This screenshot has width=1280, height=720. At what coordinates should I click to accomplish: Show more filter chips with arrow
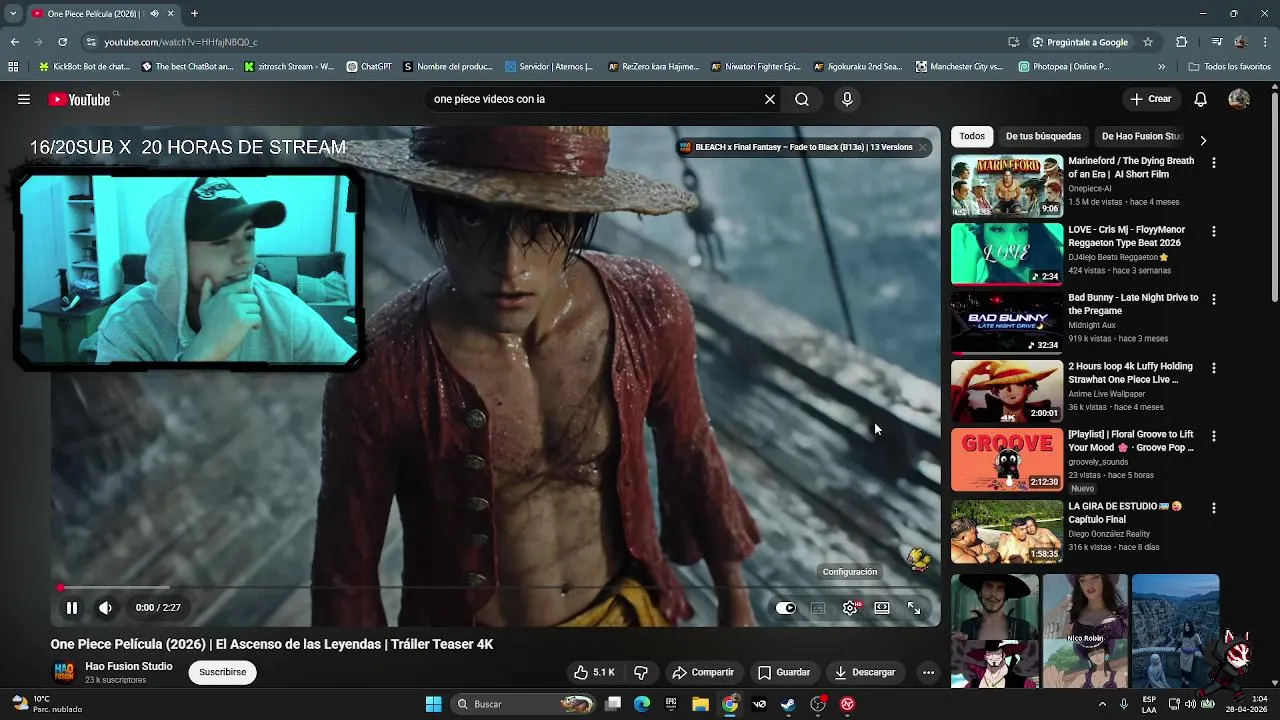click(1203, 140)
